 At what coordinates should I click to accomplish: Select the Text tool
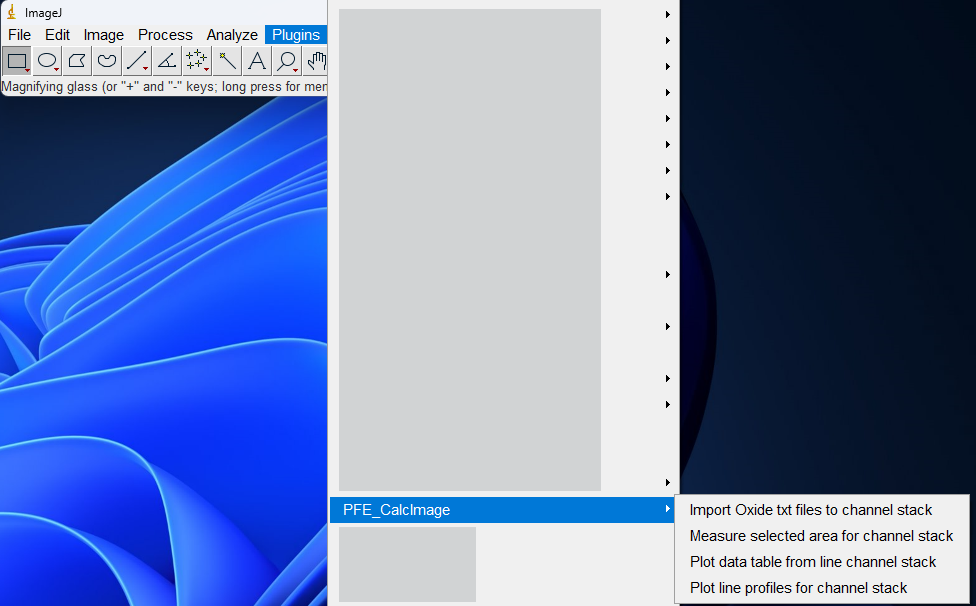coord(257,61)
